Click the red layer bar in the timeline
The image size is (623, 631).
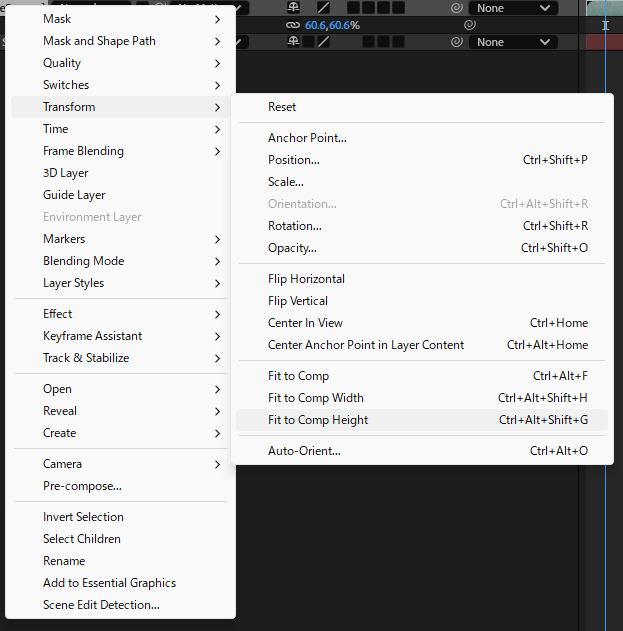point(604,42)
